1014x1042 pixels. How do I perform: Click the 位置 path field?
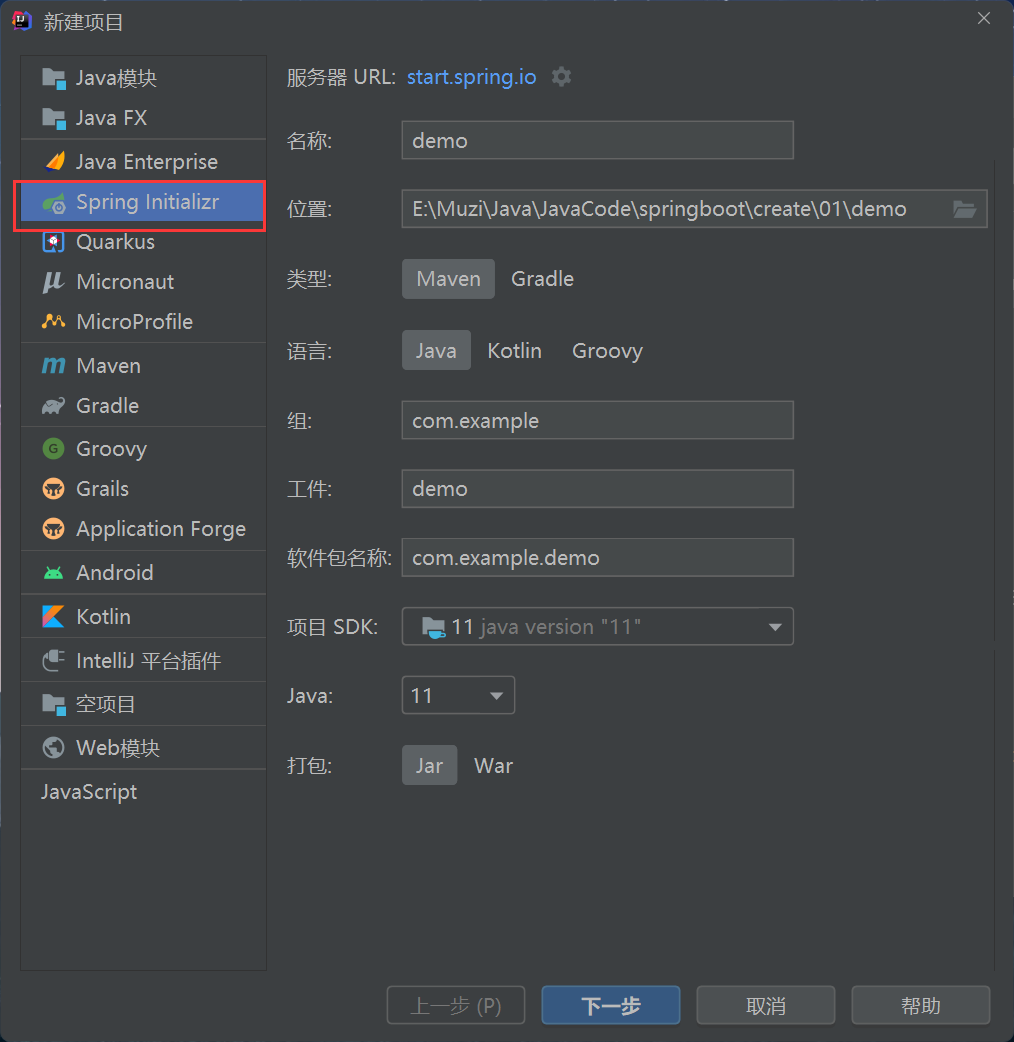point(694,209)
